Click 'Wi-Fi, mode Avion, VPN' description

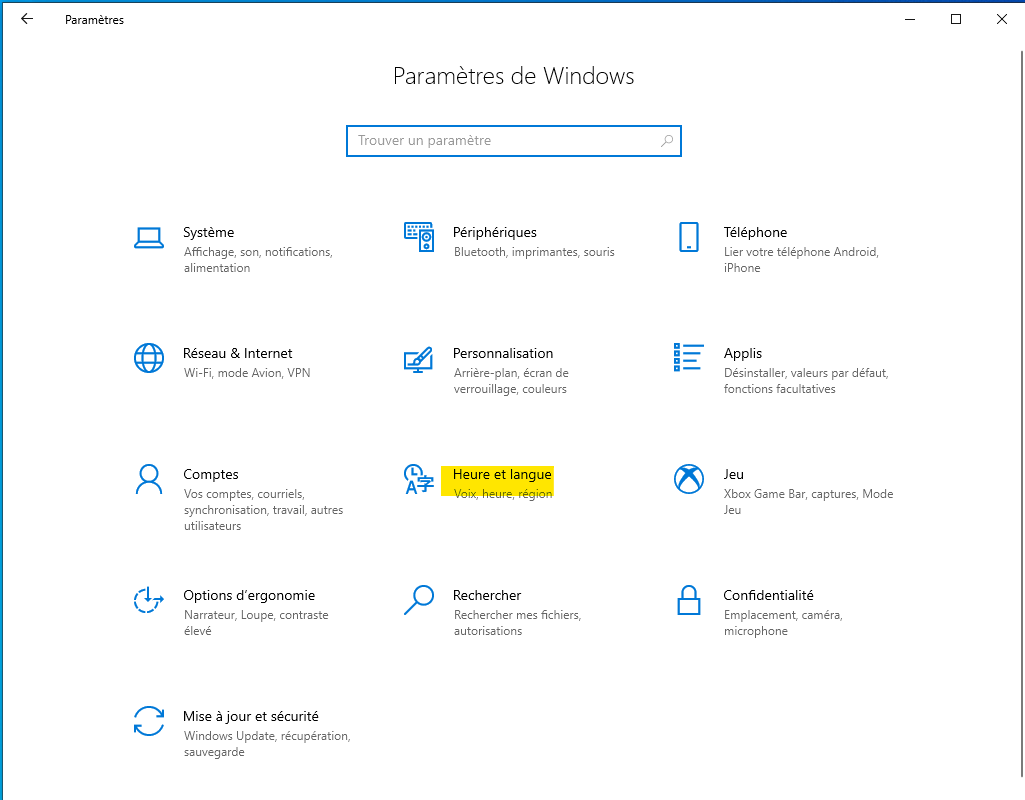pos(247,373)
